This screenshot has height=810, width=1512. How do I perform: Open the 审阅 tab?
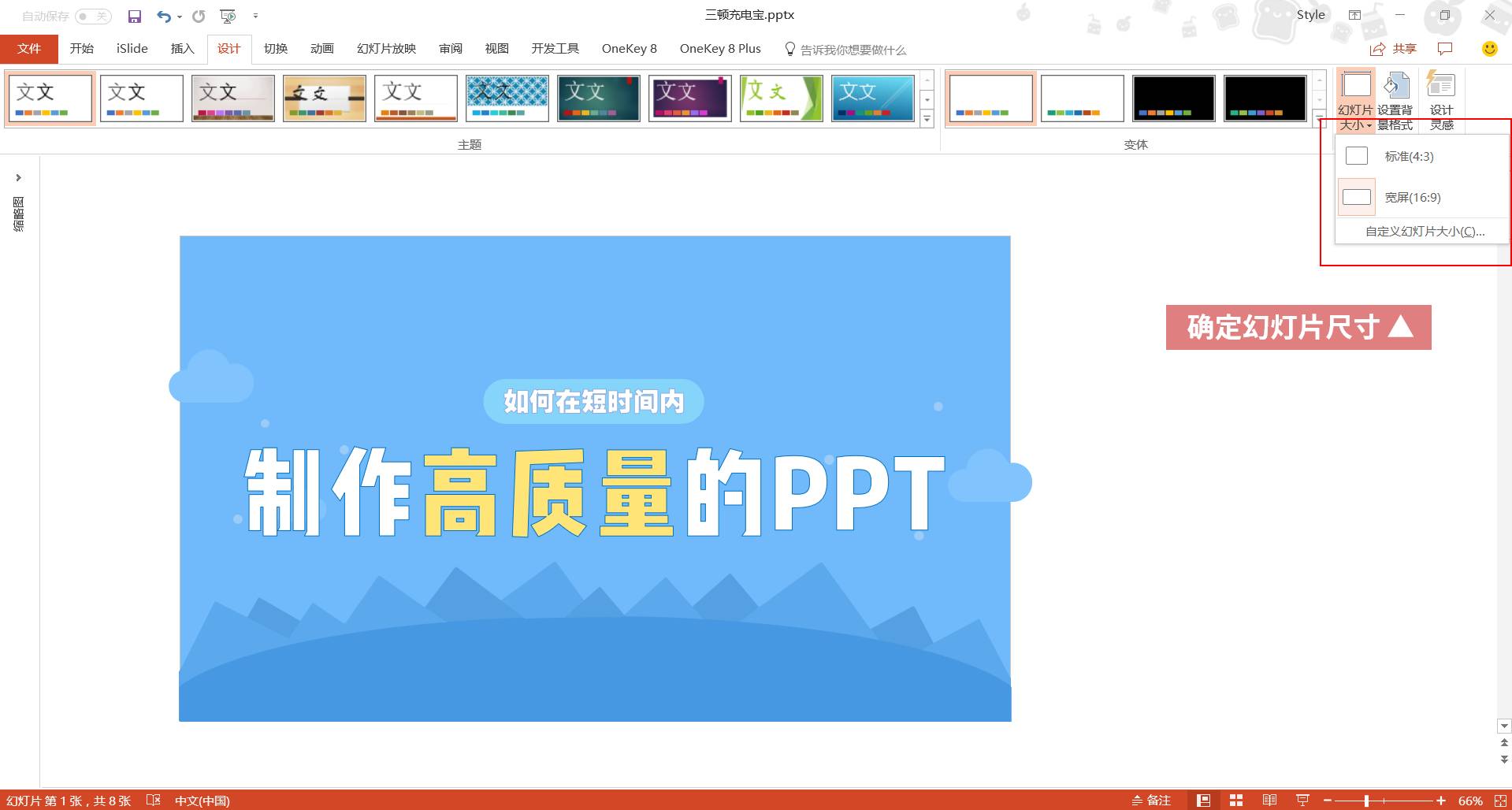(451, 49)
